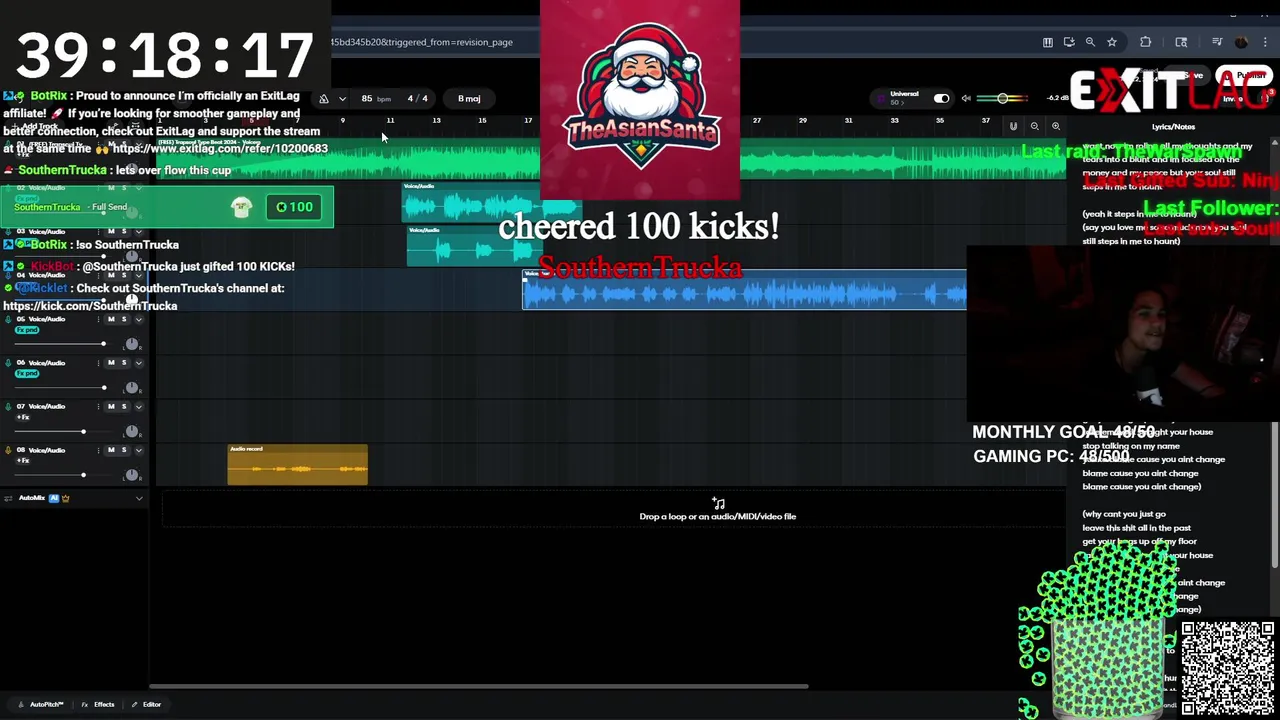Open the Effects tab
Viewport: 1280px width, 720px height.
[x=98, y=705]
